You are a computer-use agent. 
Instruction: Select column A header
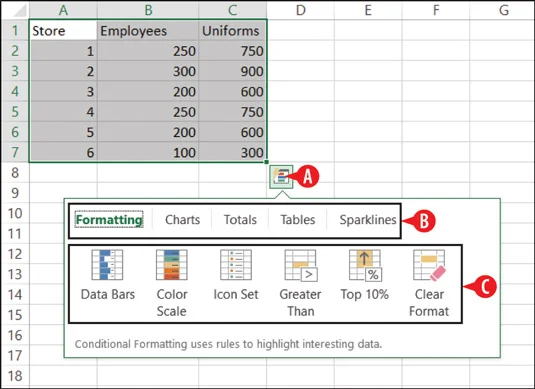coord(63,10)
